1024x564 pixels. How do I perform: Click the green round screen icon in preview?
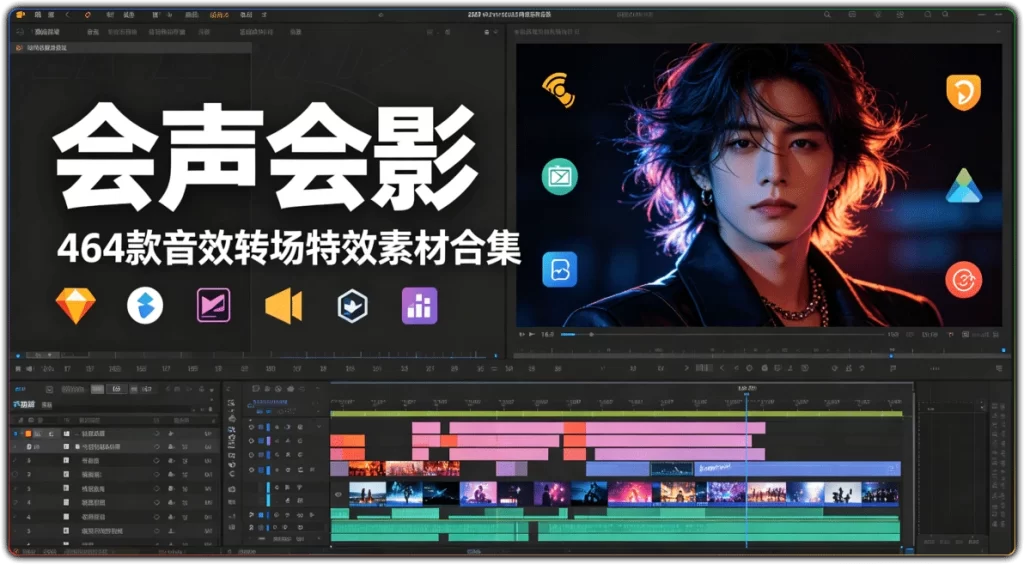tap(560, 176)
